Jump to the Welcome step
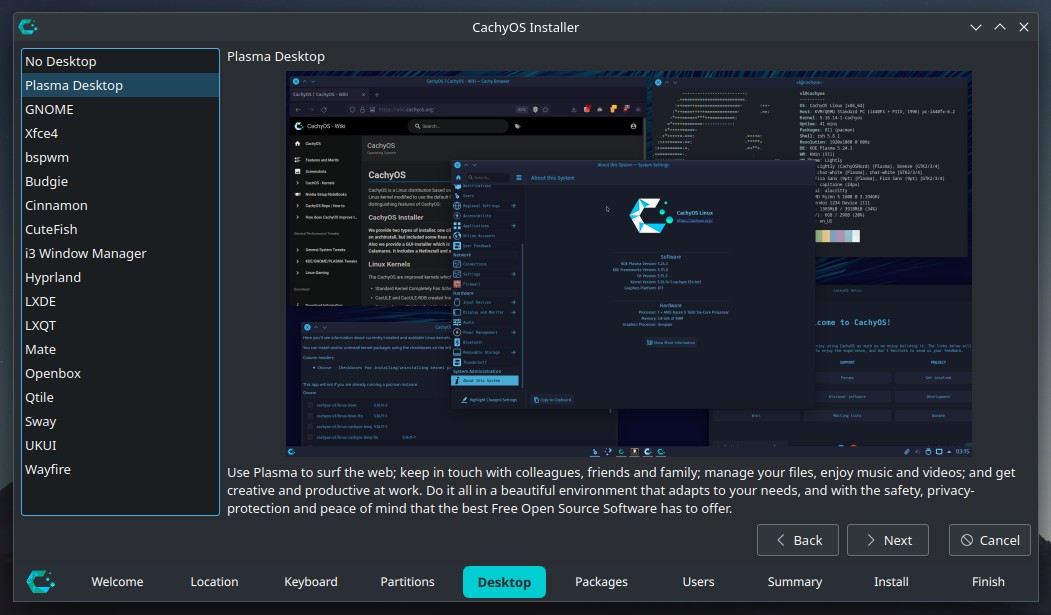Screen dimensions: 1051x615 (x=117, y=582)
